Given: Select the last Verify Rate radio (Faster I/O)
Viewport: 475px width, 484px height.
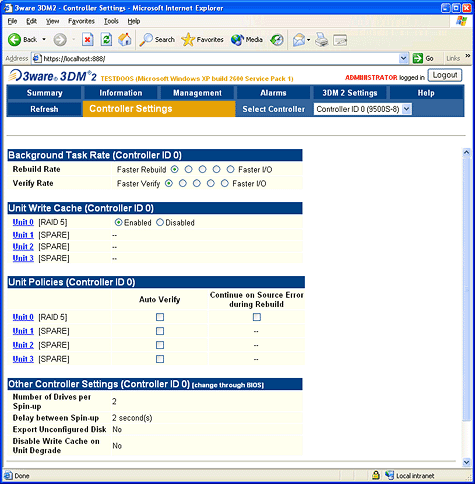Looking at the screenshot, I should (x=225, y=183).
